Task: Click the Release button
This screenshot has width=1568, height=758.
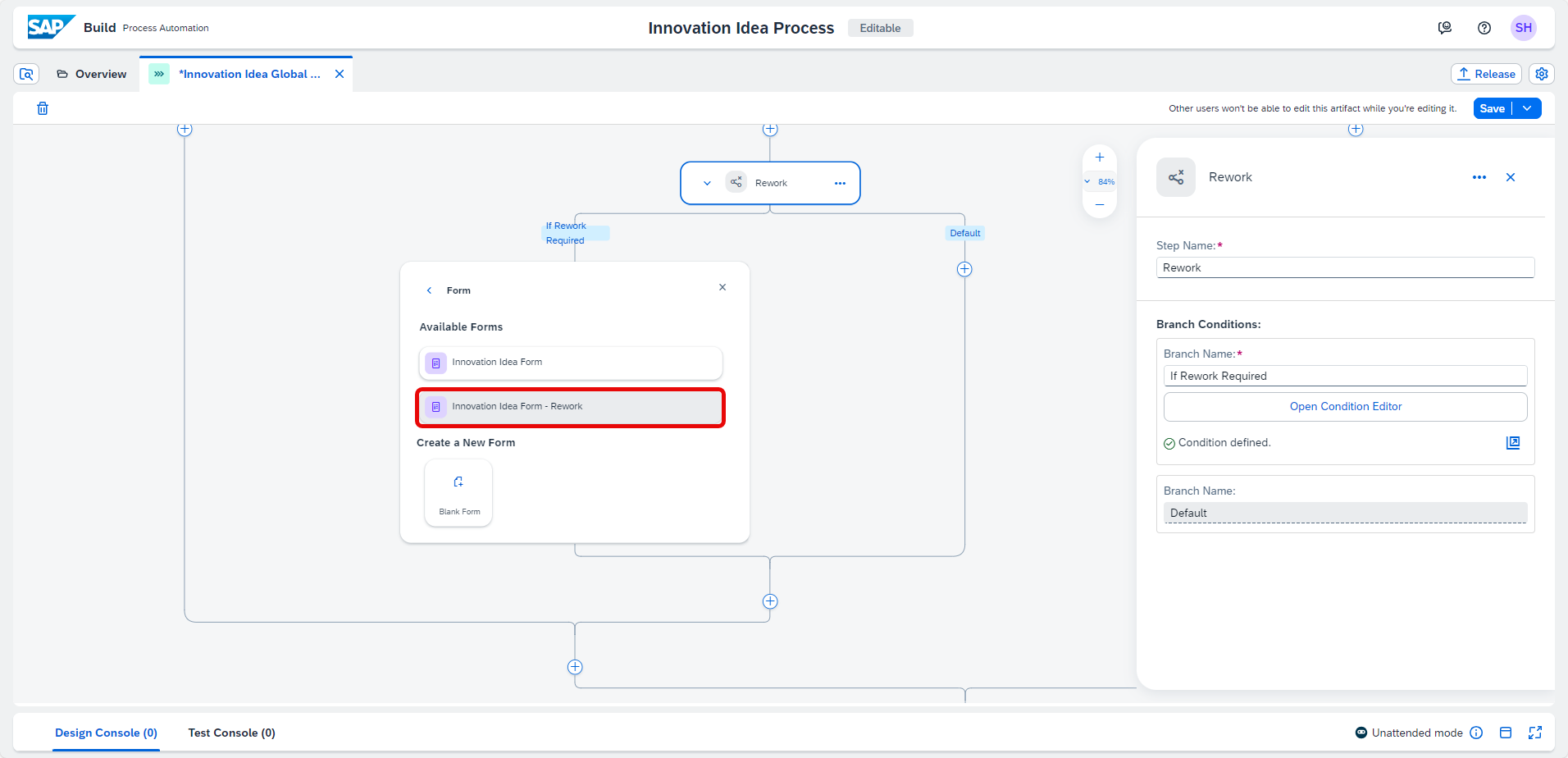Action: tap(1486, 74)
